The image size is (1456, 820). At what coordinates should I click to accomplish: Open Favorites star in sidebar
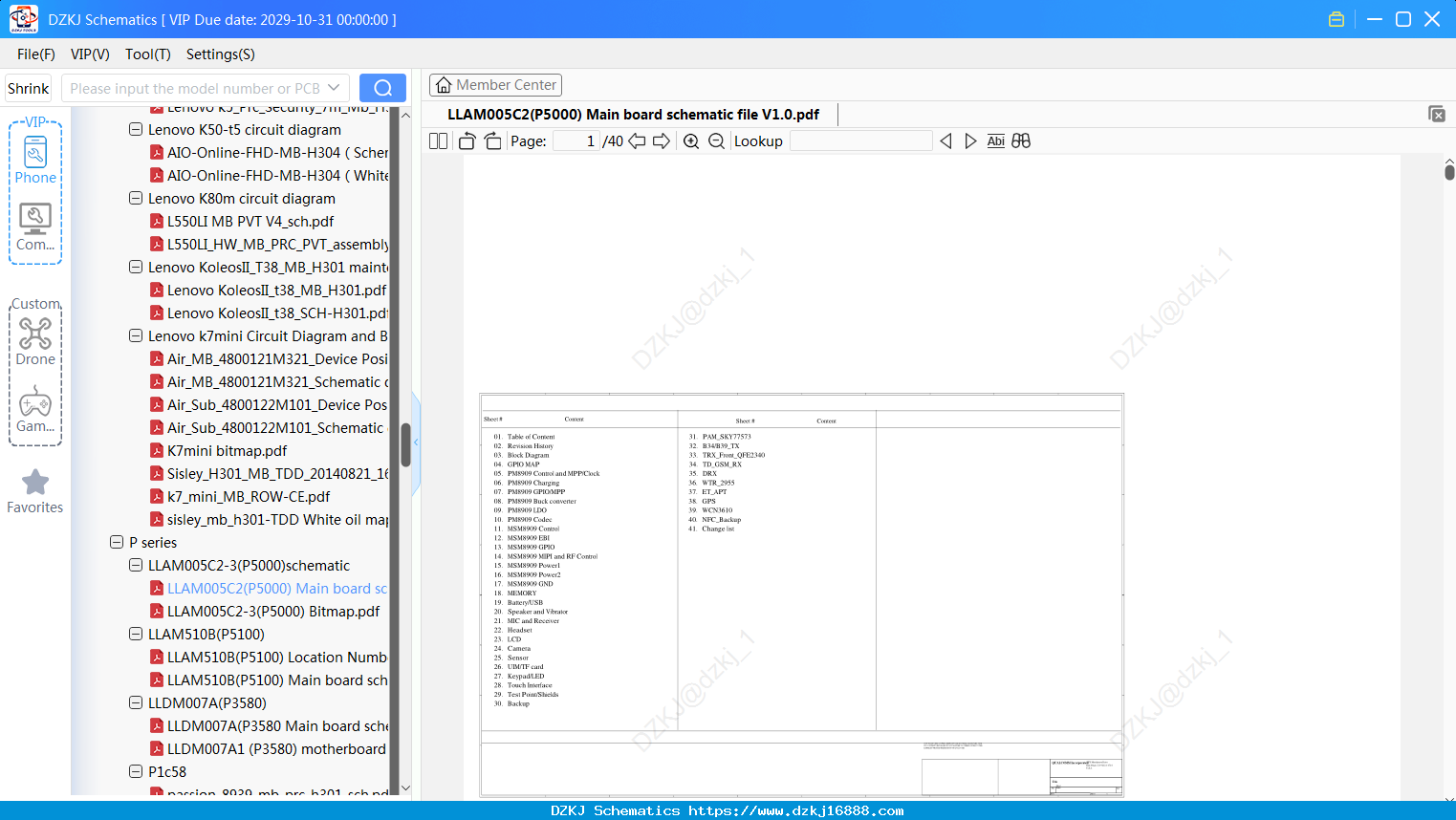click(35, 491)
